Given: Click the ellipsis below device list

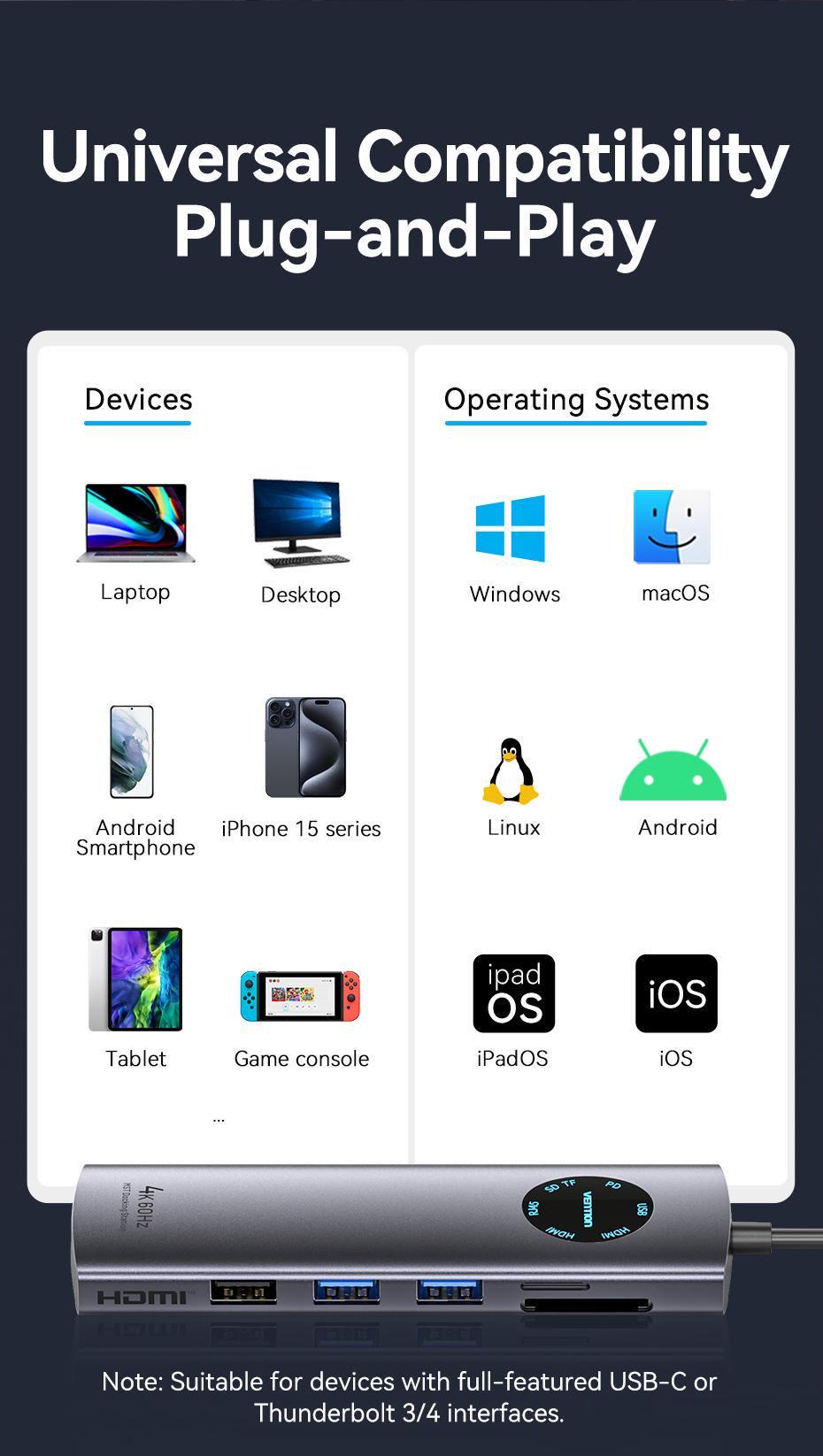Looking at the screenshot, I should 219,1121.
